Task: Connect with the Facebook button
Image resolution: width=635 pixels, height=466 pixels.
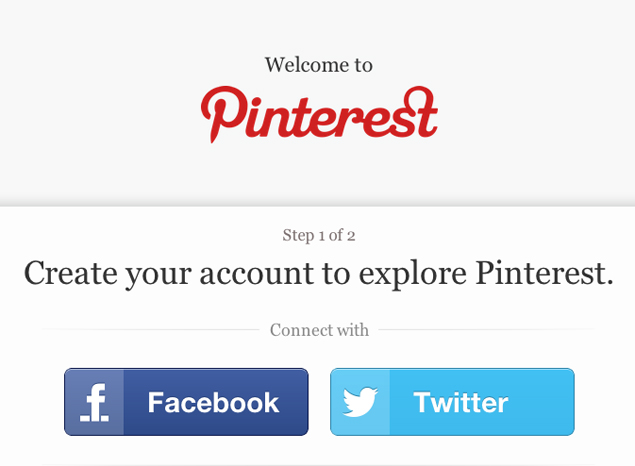Action: tap(186, 402)
